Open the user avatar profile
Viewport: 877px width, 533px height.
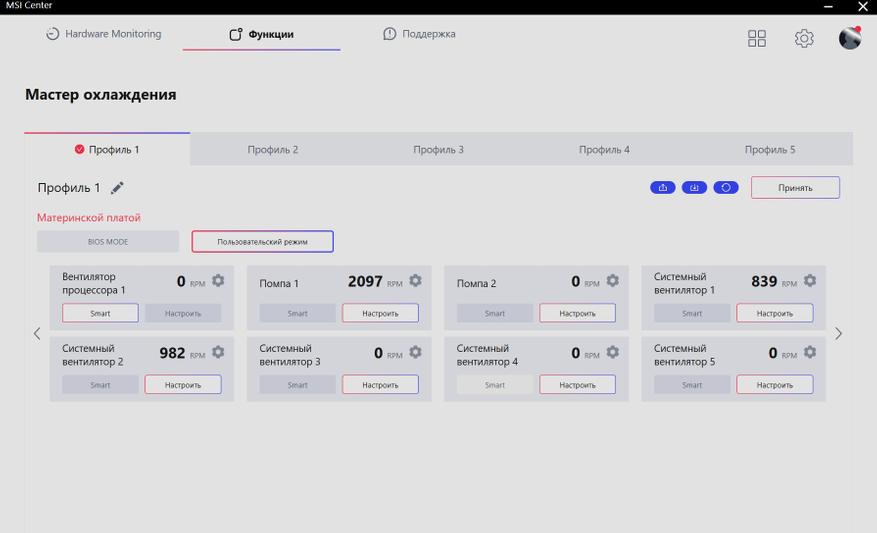(850, 38)
